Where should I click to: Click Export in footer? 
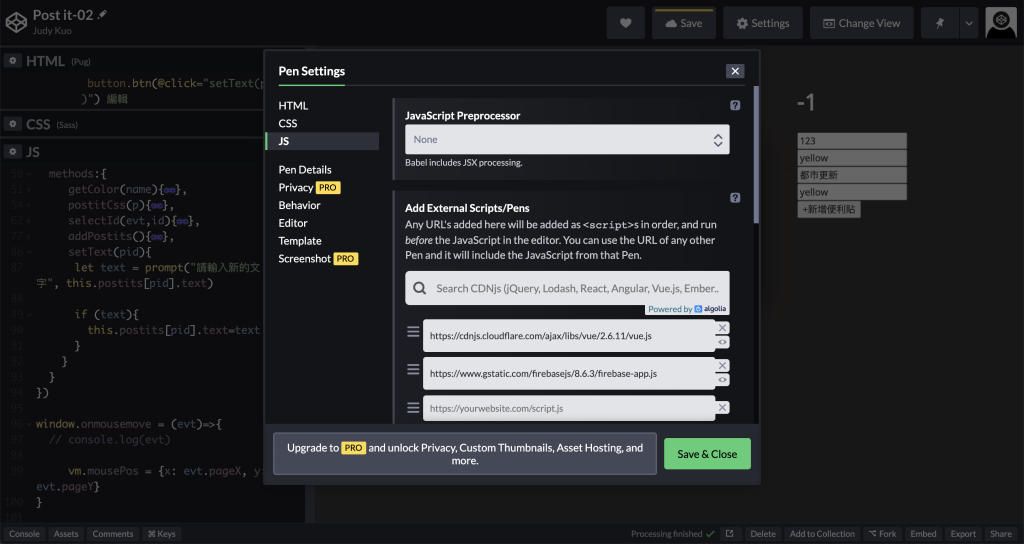[x=963, y=534]
